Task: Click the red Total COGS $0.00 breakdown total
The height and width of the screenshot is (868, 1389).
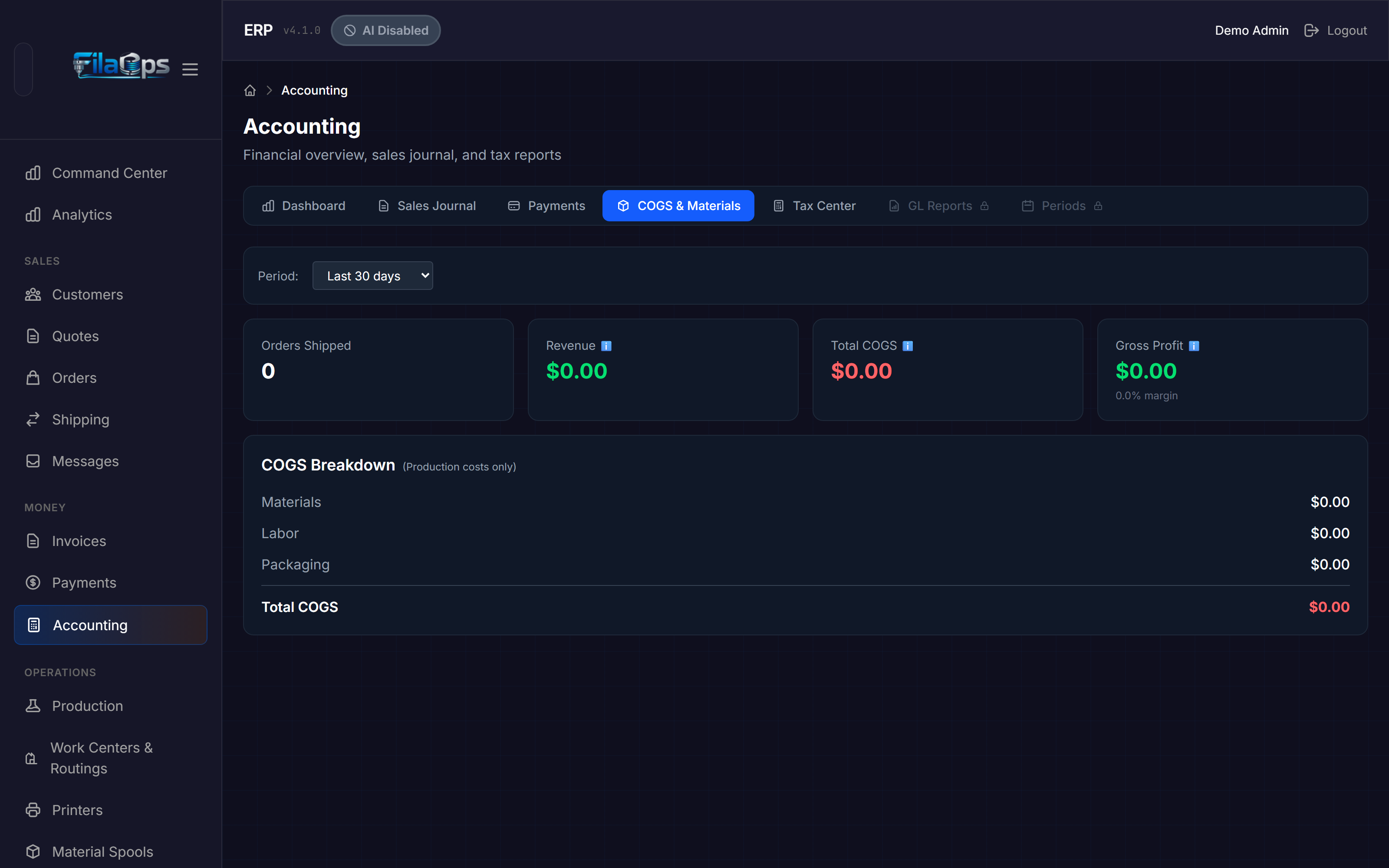Action: coord(1329,607)
